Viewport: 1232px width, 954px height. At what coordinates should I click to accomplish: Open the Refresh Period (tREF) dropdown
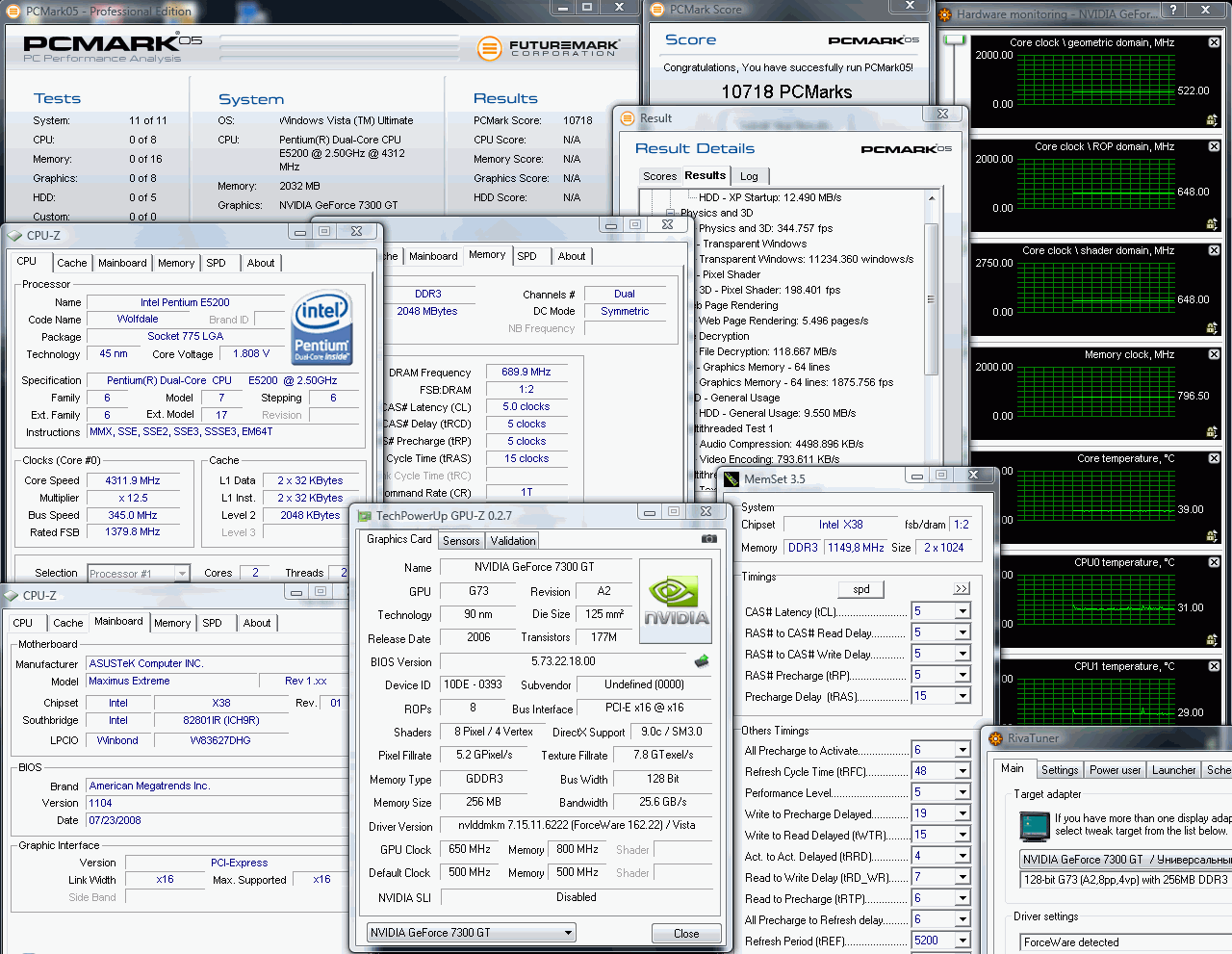pyautogui.click(x=962, y=941)
